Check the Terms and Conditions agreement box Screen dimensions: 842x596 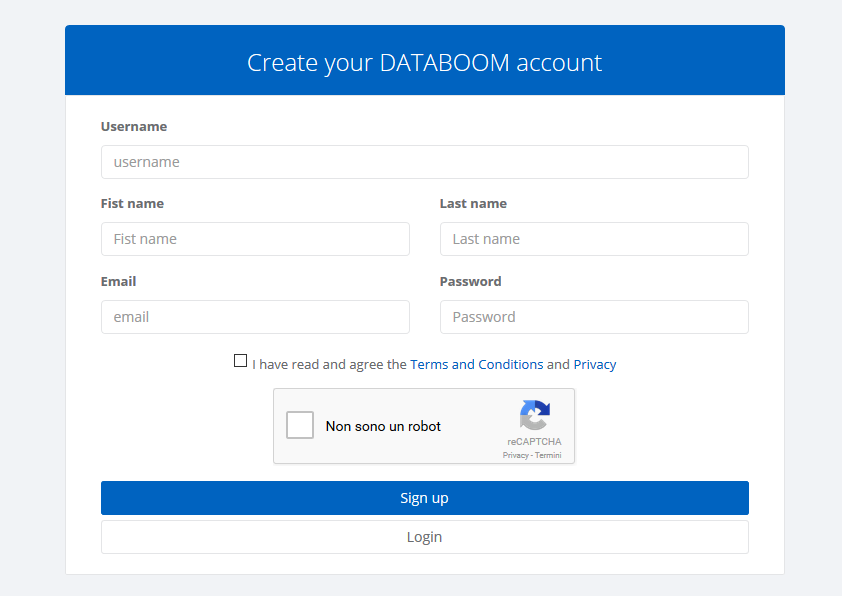[240, 360]
